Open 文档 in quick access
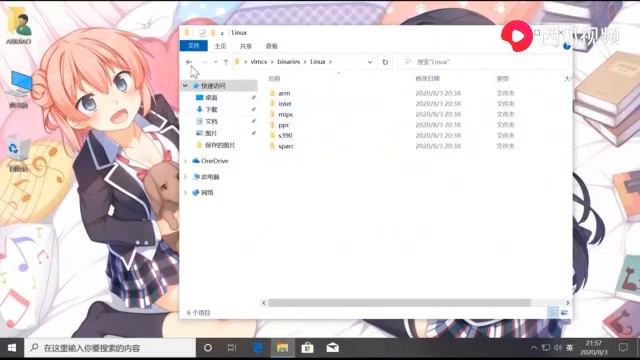Viewport: 640px width, 360px height. [211, 121]
